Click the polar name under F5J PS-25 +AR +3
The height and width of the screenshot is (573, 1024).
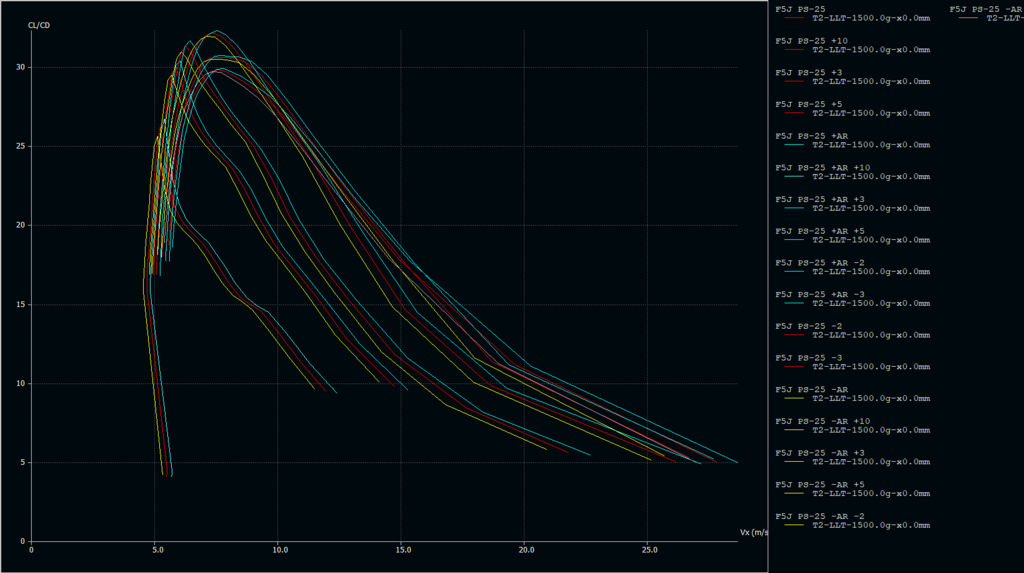tap(870, 208)
